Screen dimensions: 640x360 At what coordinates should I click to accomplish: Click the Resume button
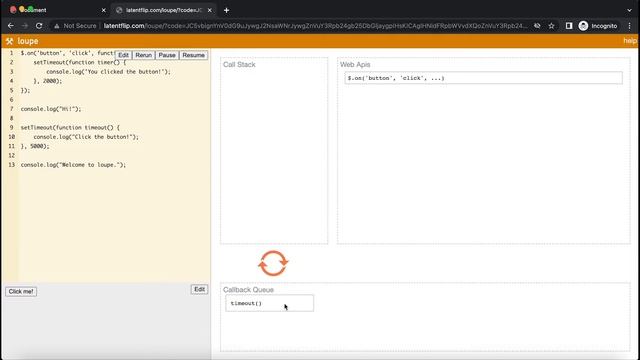pos(193,55)
